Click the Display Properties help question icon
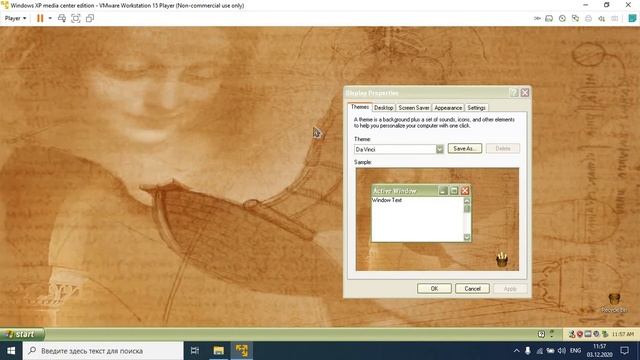640x360 pixels. tap(514, 93)
